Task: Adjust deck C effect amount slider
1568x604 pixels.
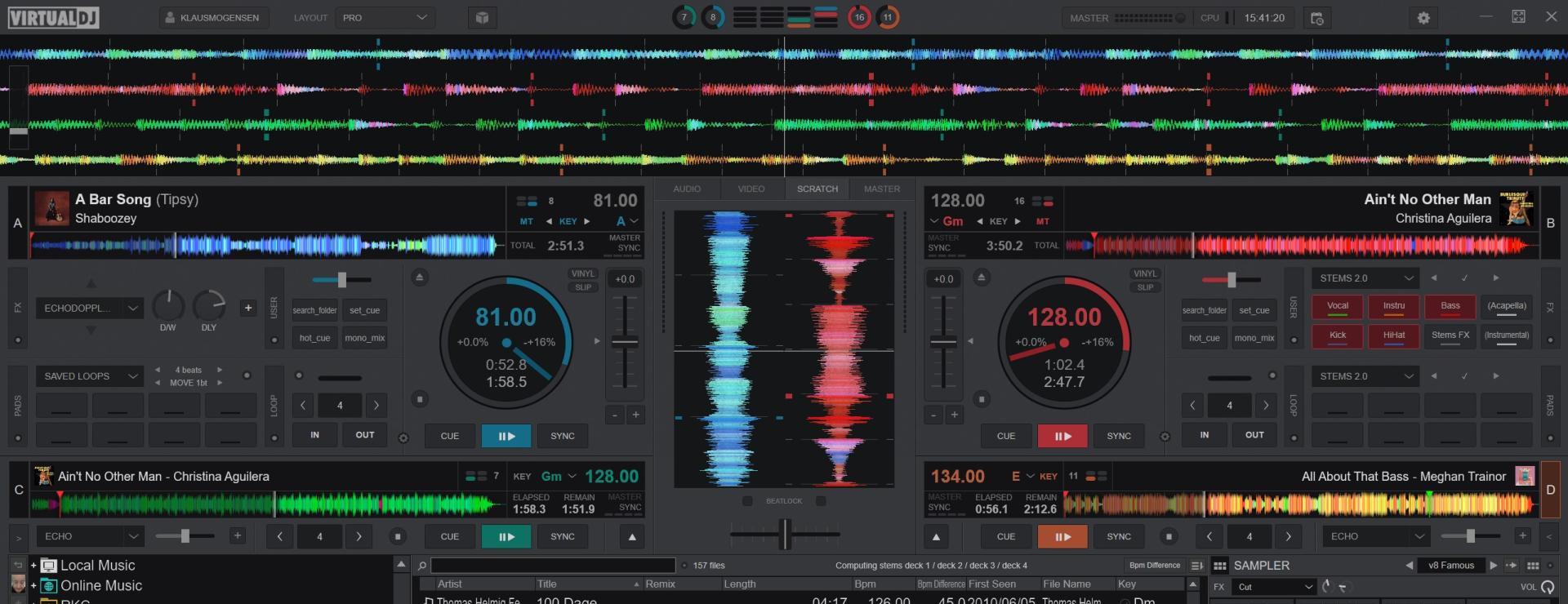Action: click(x=185, y=536)
